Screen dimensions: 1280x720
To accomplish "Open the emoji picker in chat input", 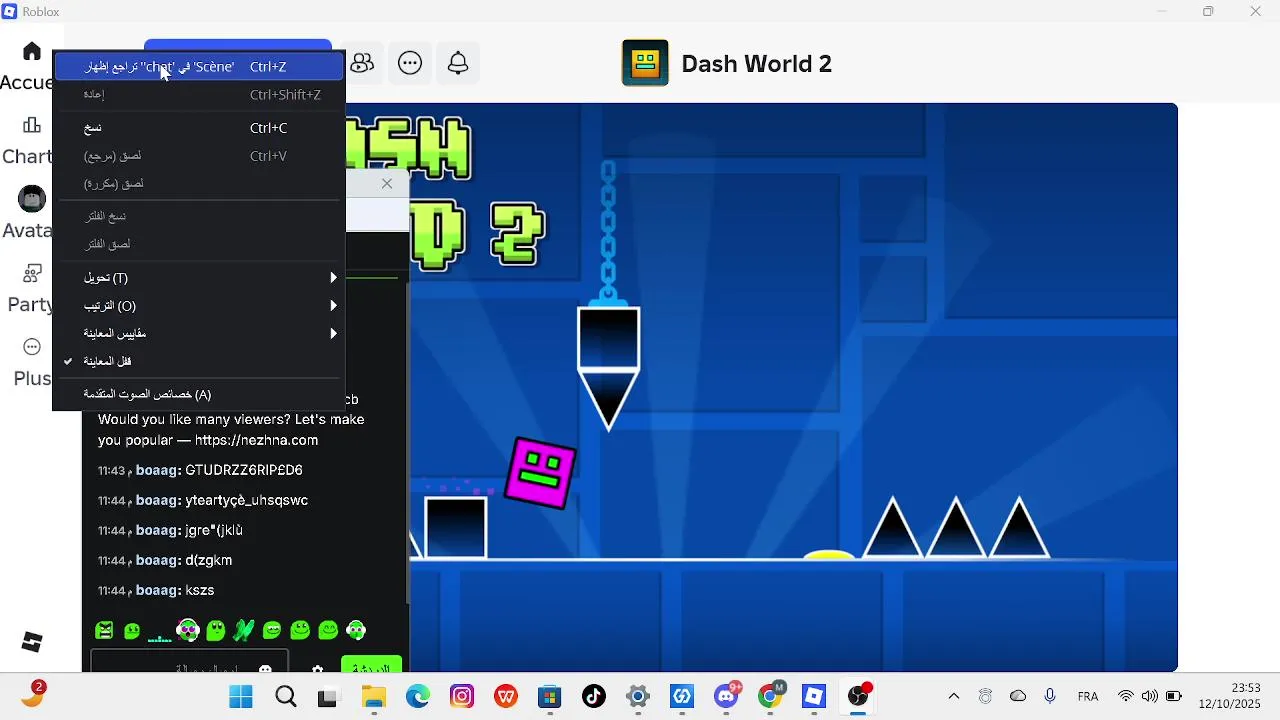I will (x=265, y=669).
